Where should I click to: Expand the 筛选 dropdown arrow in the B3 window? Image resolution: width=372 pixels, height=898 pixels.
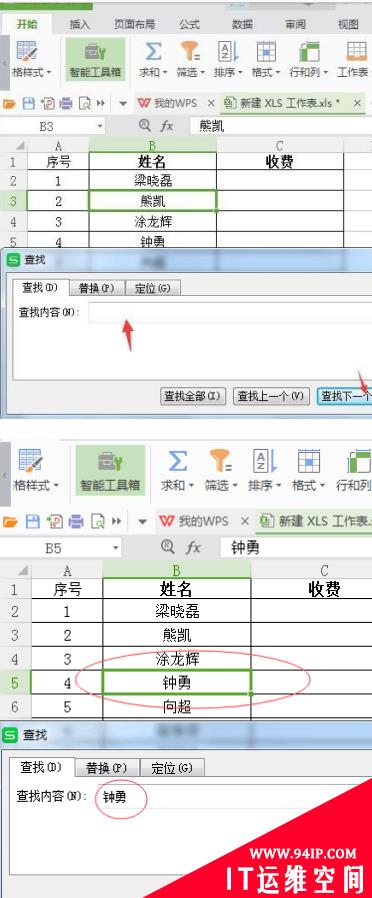202,73
